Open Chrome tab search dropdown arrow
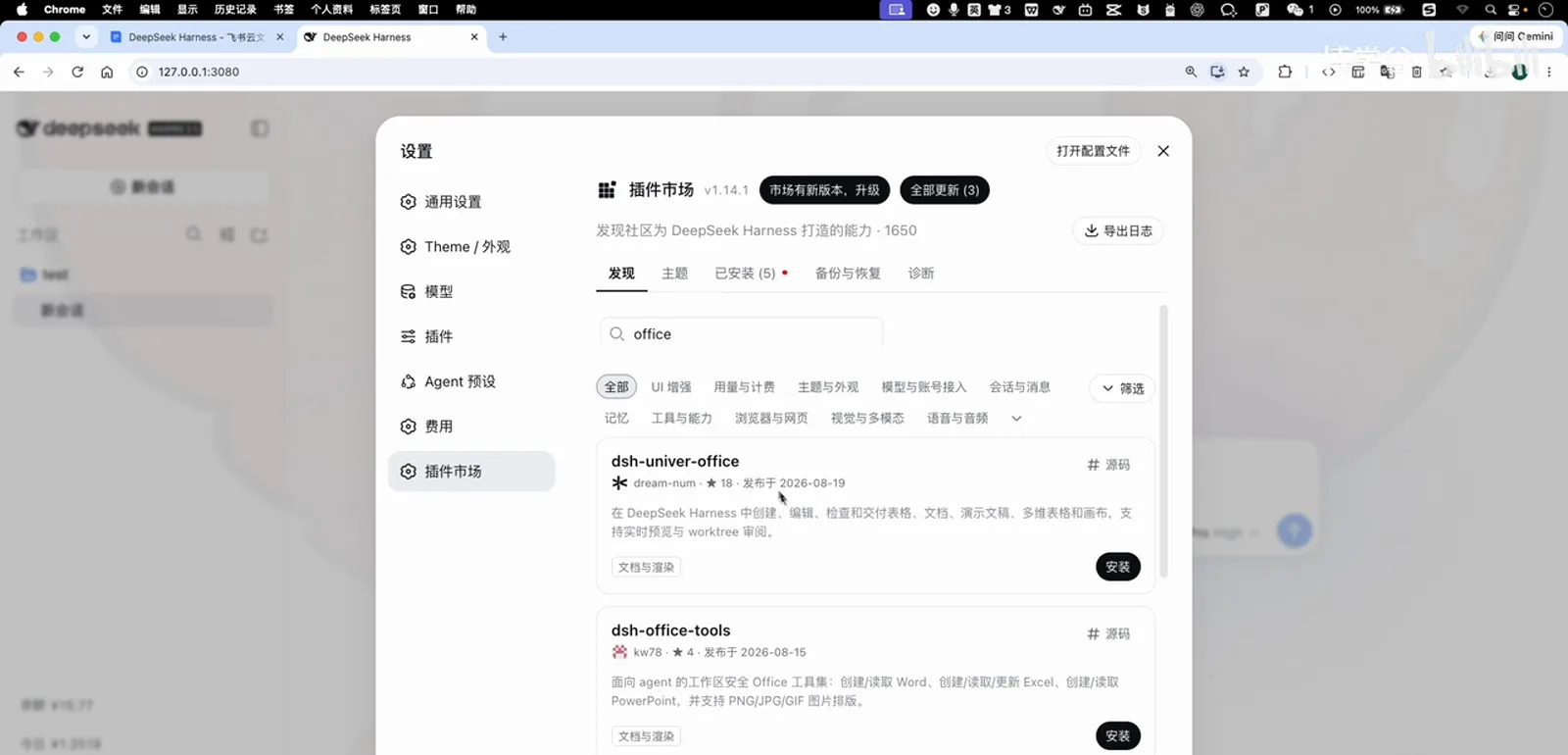This screenshot has height=755, width=1568. (86, 37)
